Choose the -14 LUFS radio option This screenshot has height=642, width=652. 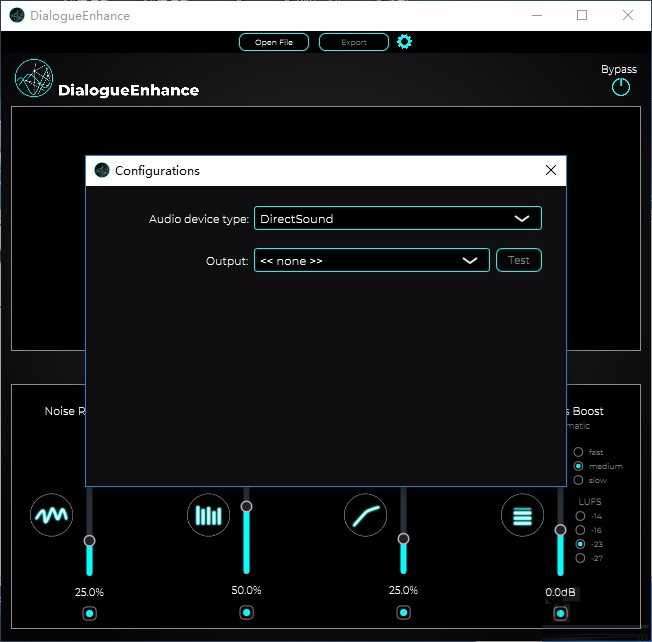[580, 516]
